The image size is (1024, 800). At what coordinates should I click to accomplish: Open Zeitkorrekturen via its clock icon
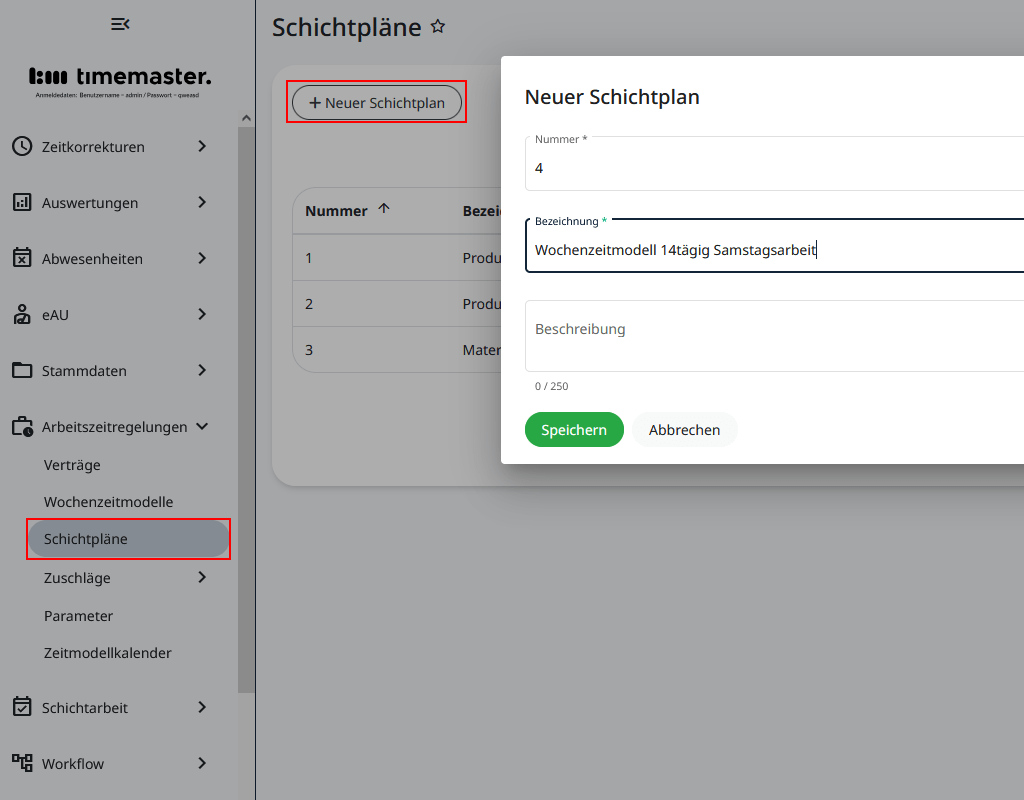pyautogui.click(x=22, y=146)
